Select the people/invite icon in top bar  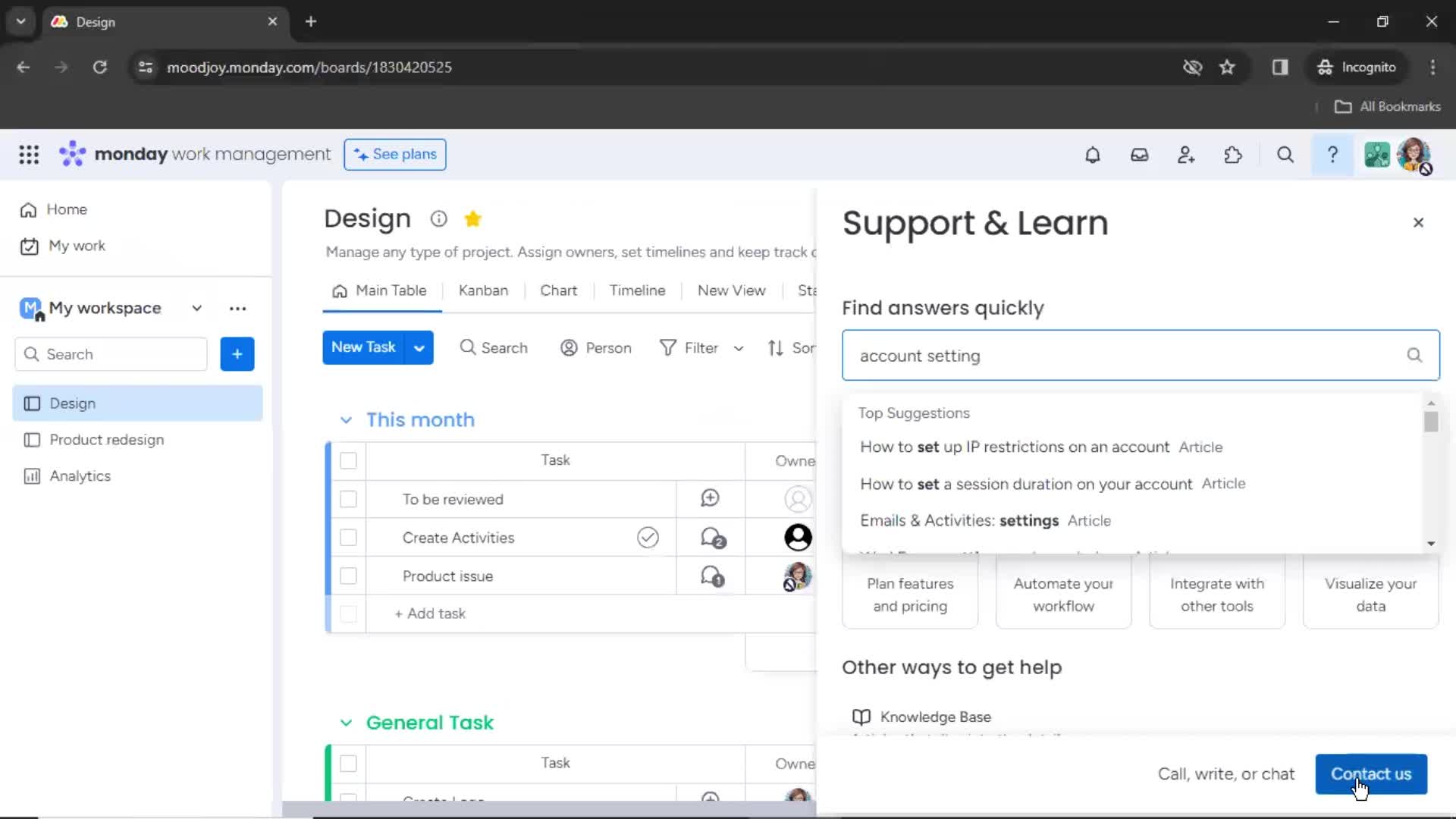click(x=1187, y=155)
